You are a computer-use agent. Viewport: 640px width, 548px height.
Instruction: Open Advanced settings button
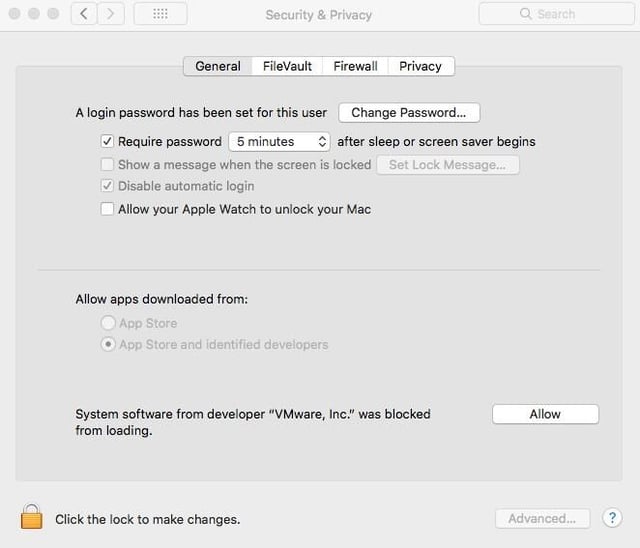(542, 519)
